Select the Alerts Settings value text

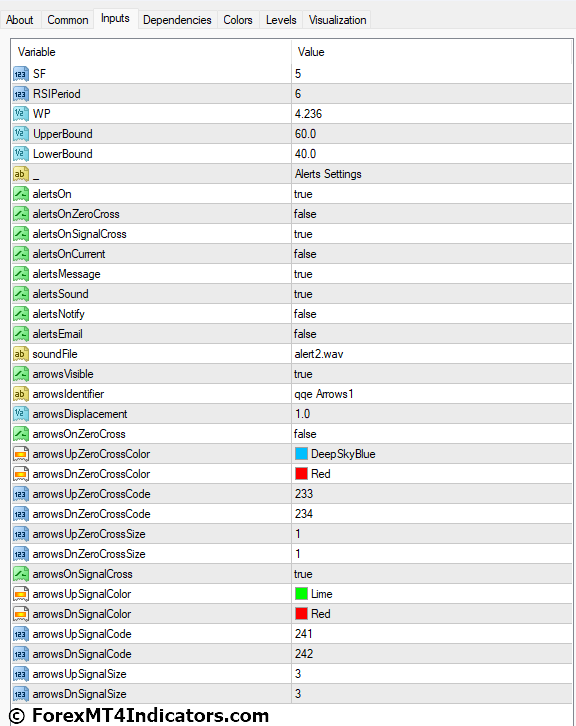point(328,174)
